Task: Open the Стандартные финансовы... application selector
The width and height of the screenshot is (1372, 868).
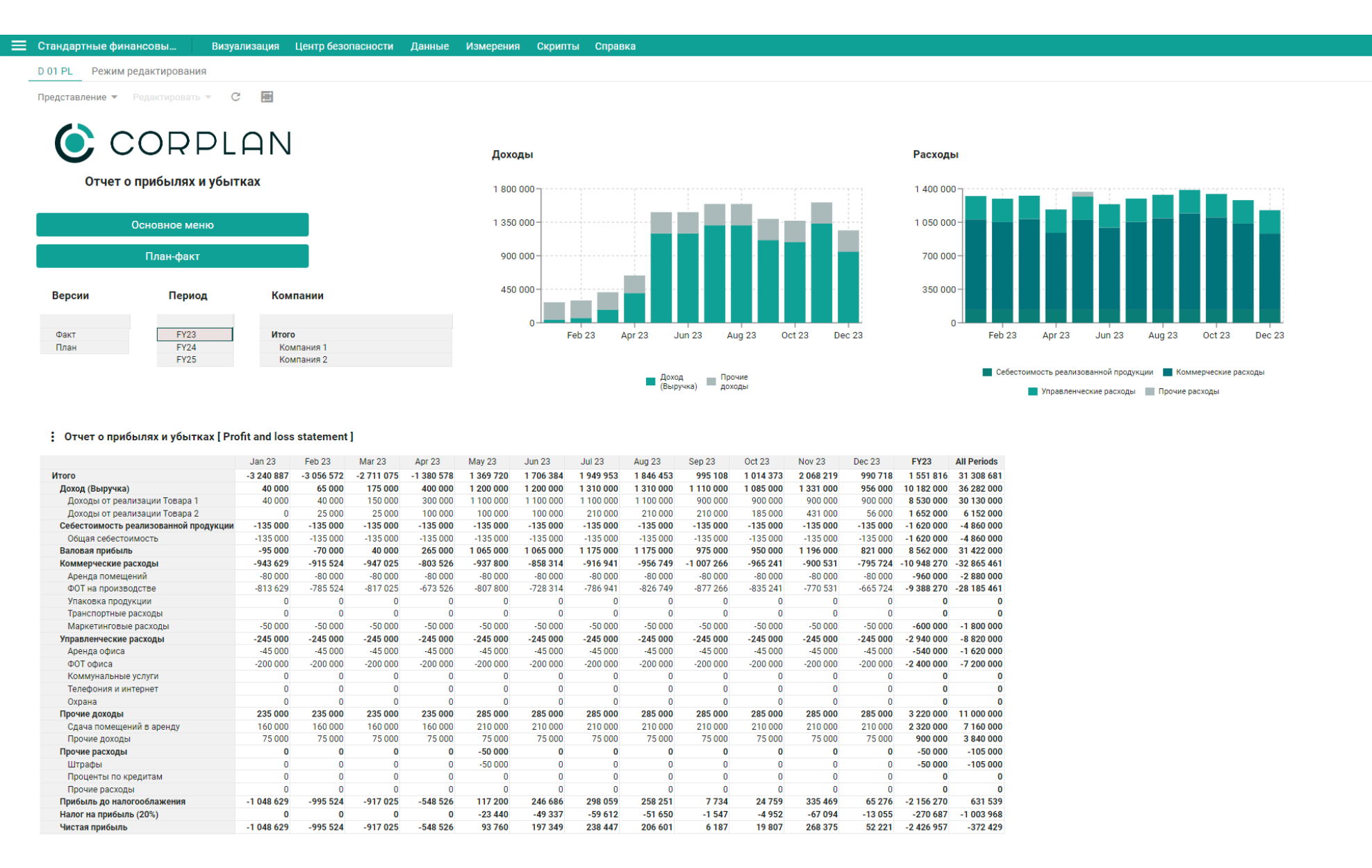Action: (107, 46)
